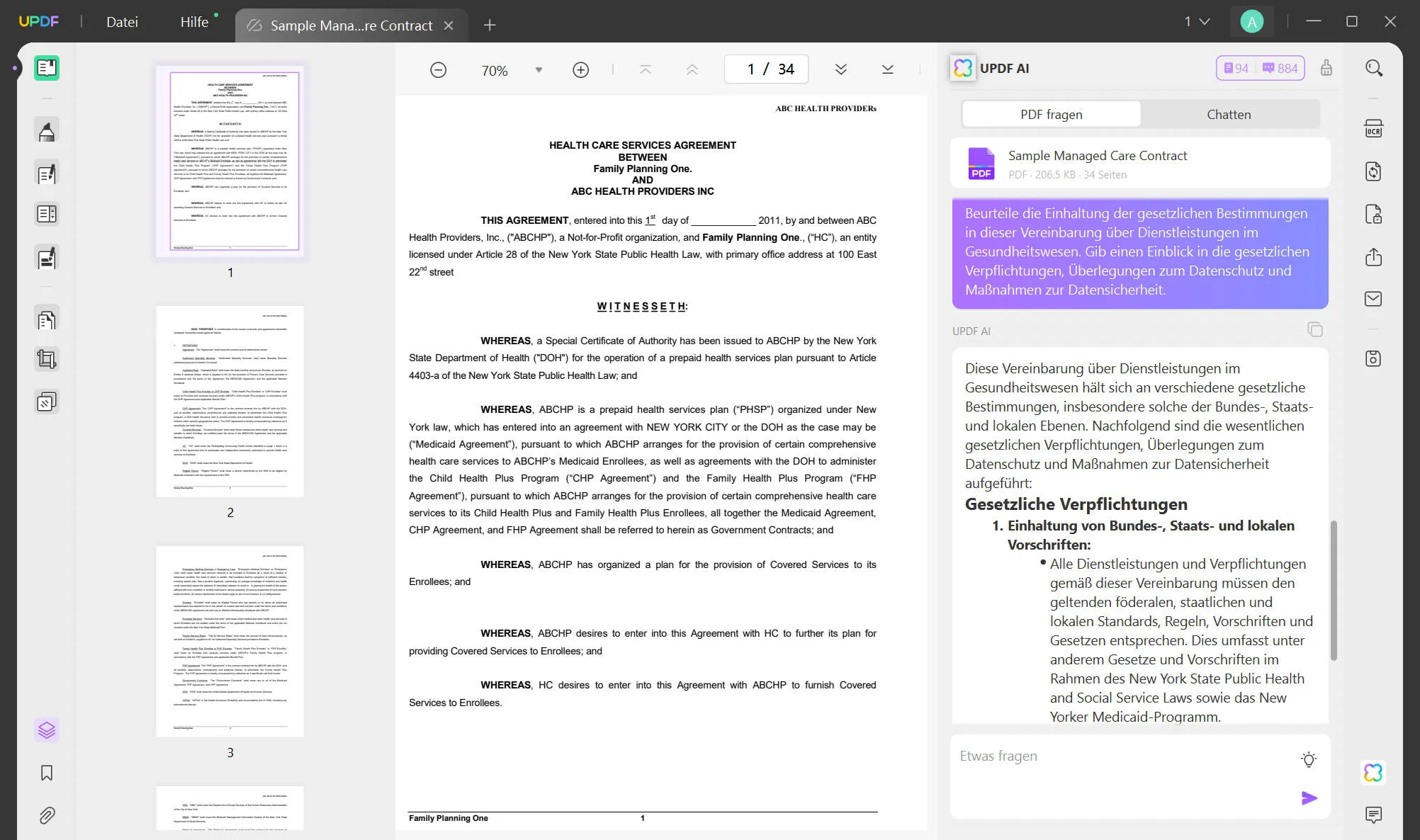Image resolution: width=1420 pixels, height=840 pixels.
Task: Switch to the Chatten tab
Action: [x=1229, y=114]
